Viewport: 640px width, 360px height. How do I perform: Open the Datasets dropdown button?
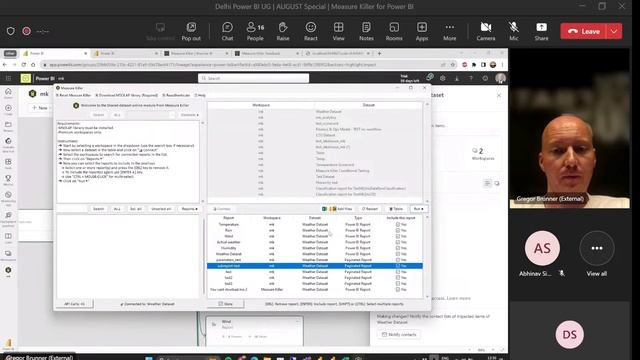(x=189, y=115)
